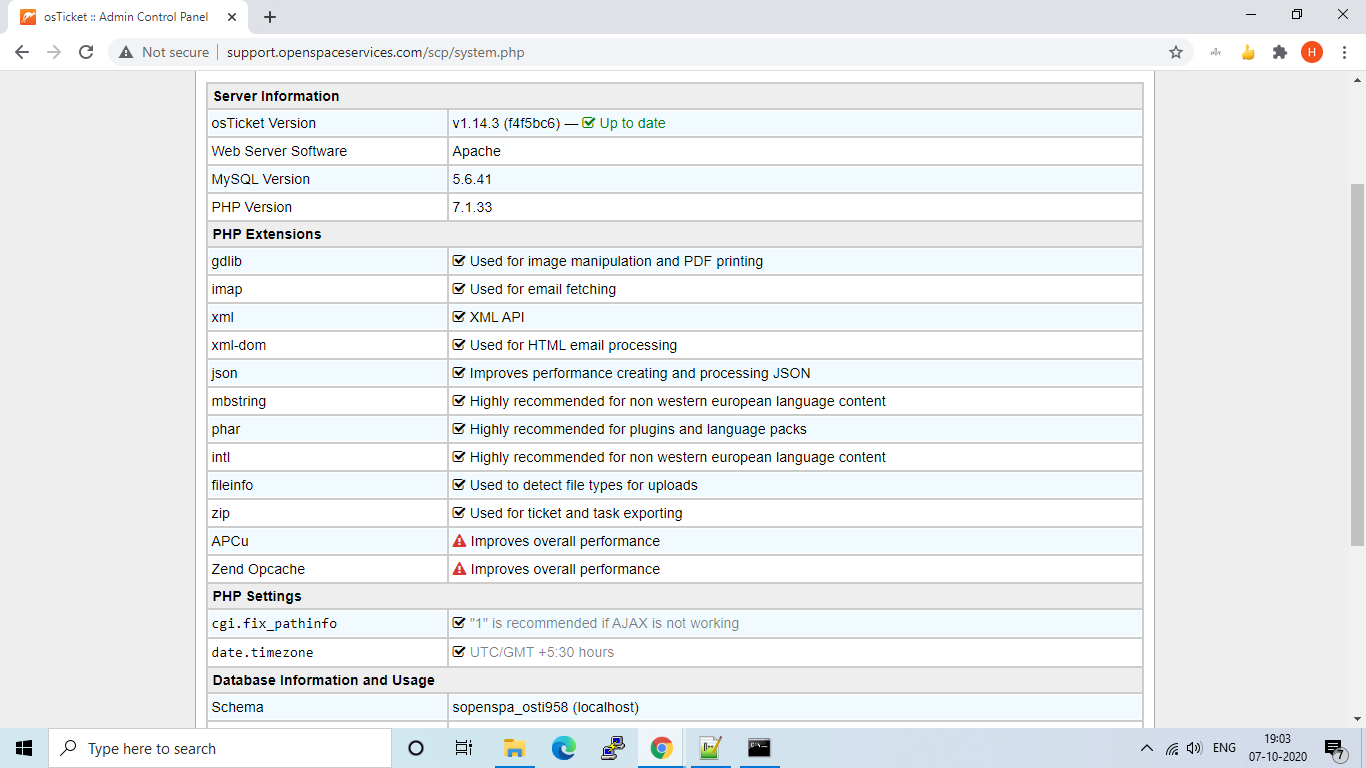Click the check icon in the xml-dom row
The width and height of the screenshot is (1366, 768).
pos(459,345)
